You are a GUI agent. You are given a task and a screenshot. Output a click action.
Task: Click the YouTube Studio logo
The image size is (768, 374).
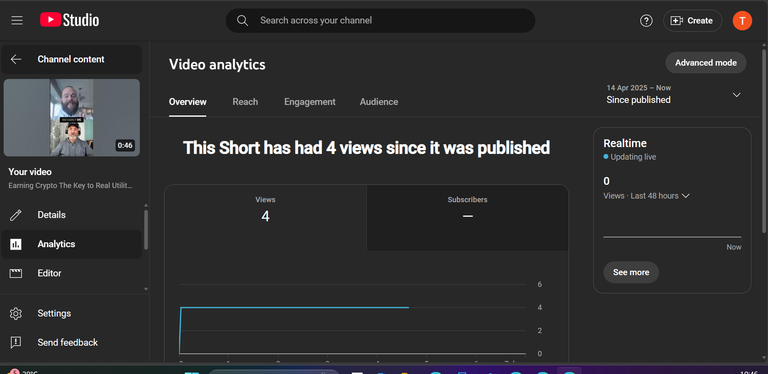pyautogui.click(x=70, y=20)
